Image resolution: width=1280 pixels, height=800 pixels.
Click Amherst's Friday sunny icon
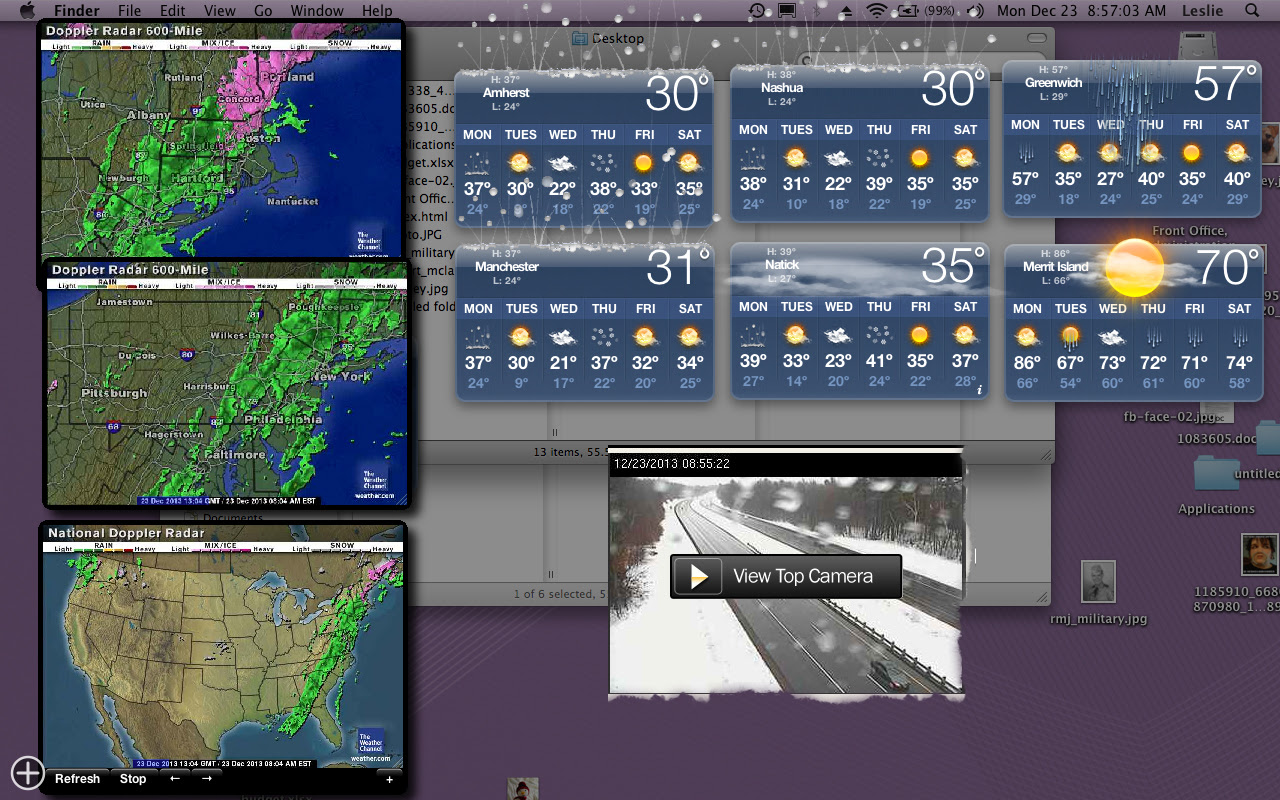644,162
